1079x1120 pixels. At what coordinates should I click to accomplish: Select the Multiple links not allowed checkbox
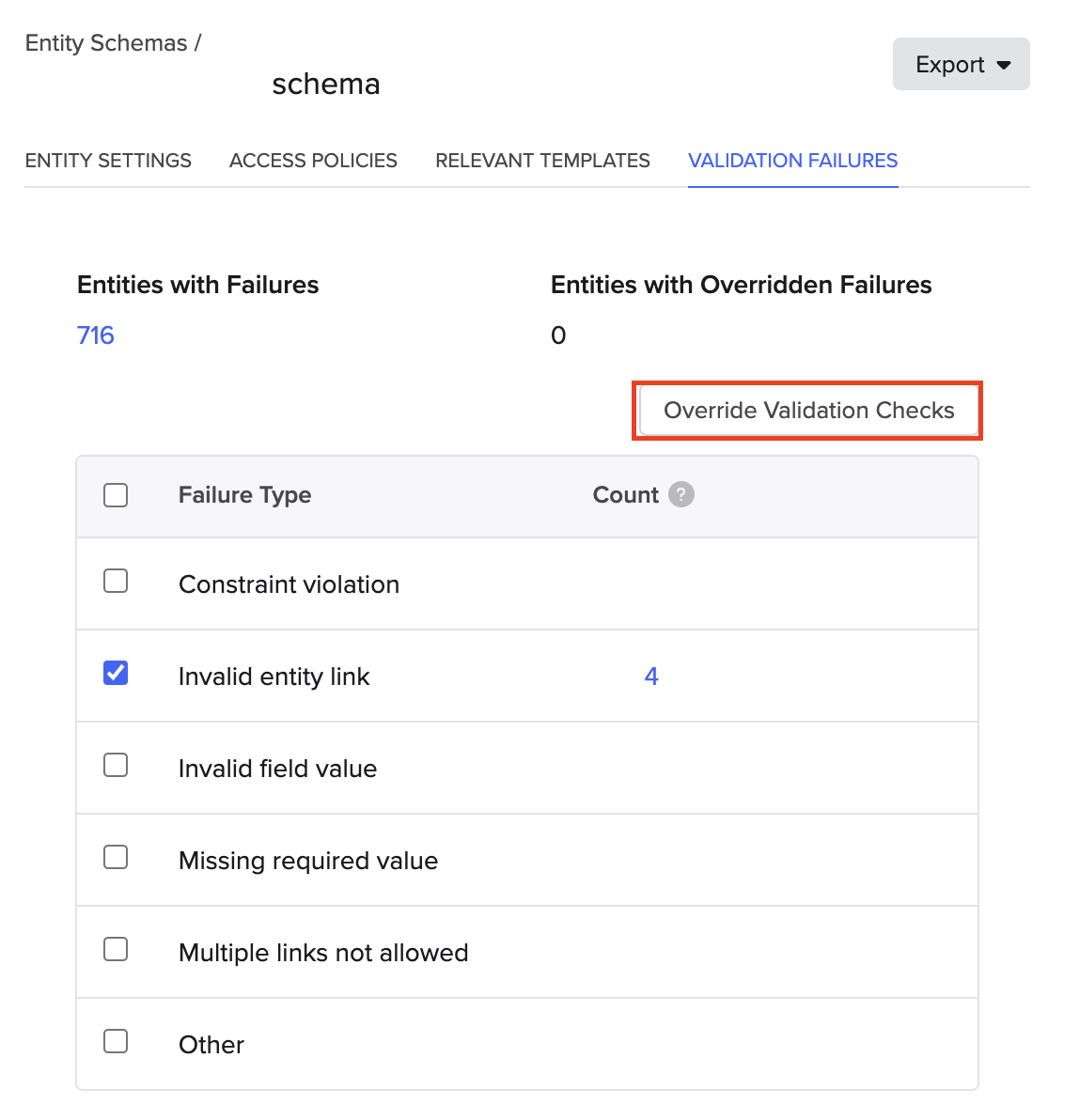[116, 950]
